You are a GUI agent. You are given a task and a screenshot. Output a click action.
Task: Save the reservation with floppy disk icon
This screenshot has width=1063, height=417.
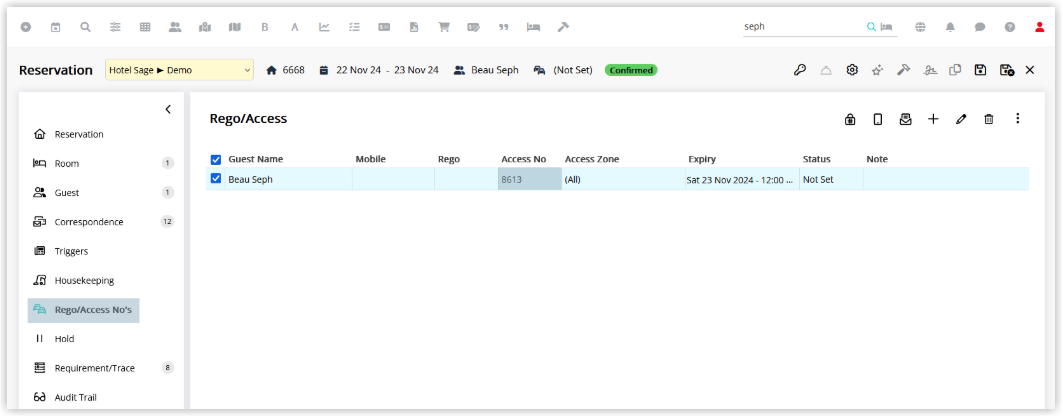(x=980, y=70)
